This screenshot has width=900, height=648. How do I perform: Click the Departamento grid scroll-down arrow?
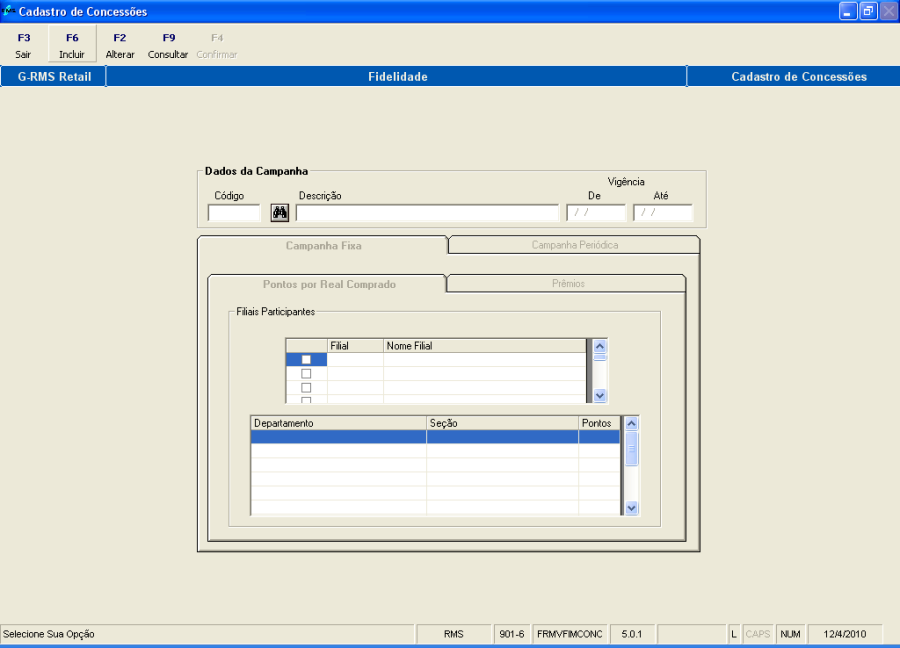click(631, 508)
